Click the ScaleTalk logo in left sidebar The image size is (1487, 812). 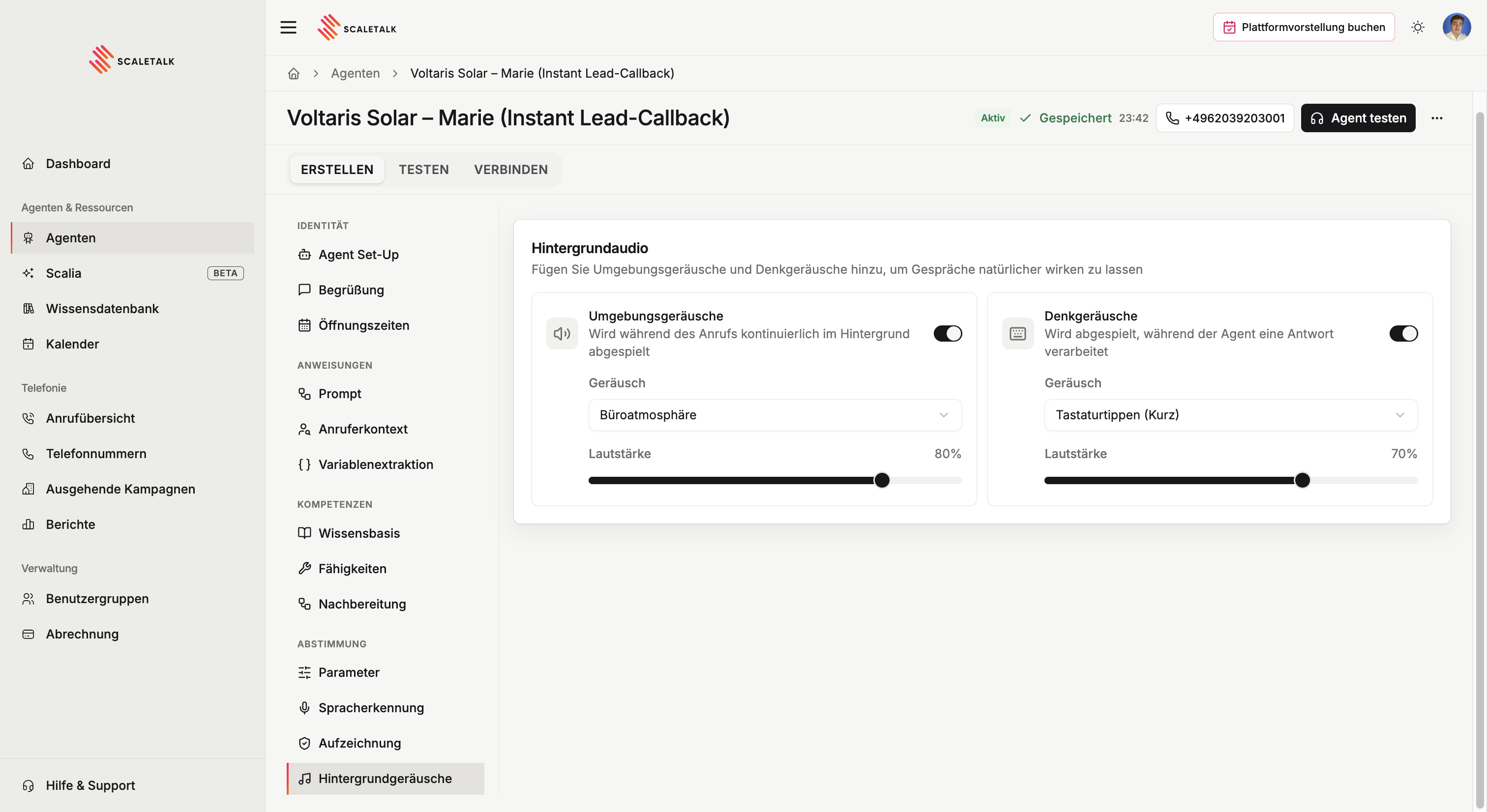(x=132, y=59)
